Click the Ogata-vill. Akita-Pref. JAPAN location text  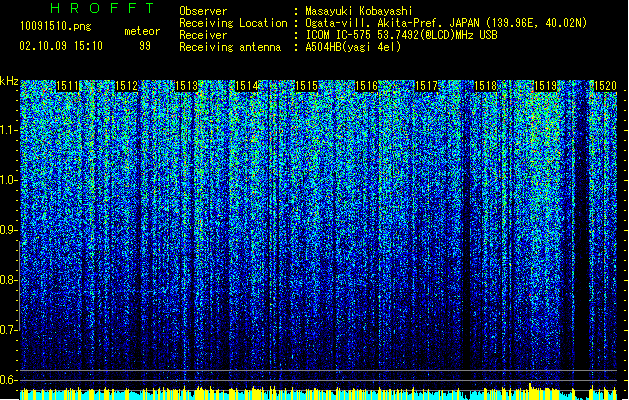pos(446,23)
